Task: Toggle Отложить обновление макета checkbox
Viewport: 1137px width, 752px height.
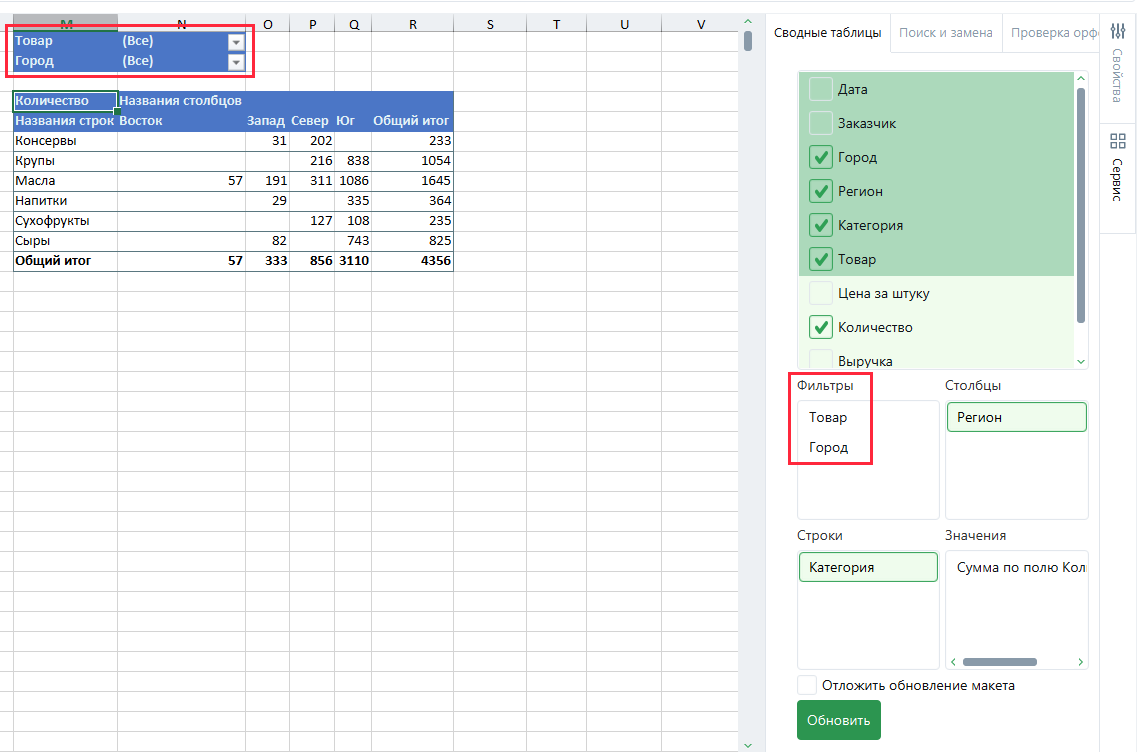Action: click(x=807, y=686)
